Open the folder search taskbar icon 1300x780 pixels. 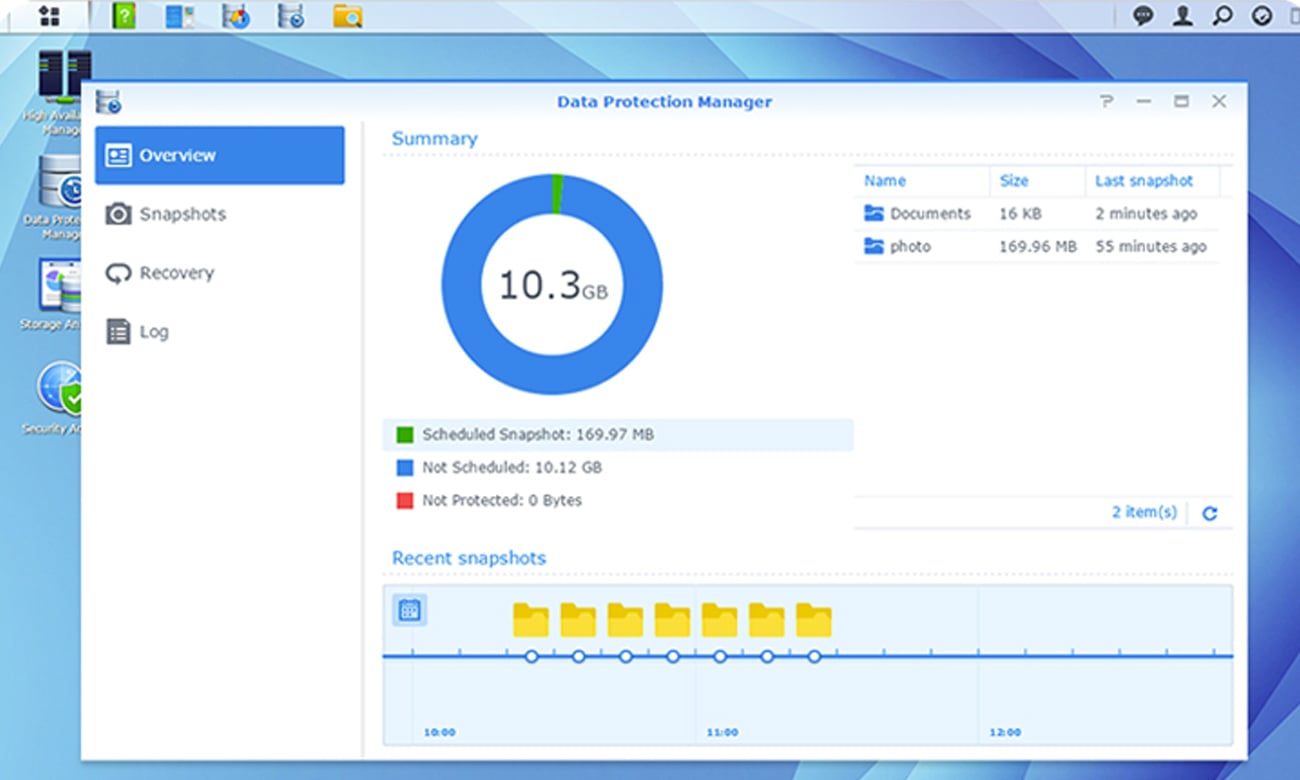point(347,15)
